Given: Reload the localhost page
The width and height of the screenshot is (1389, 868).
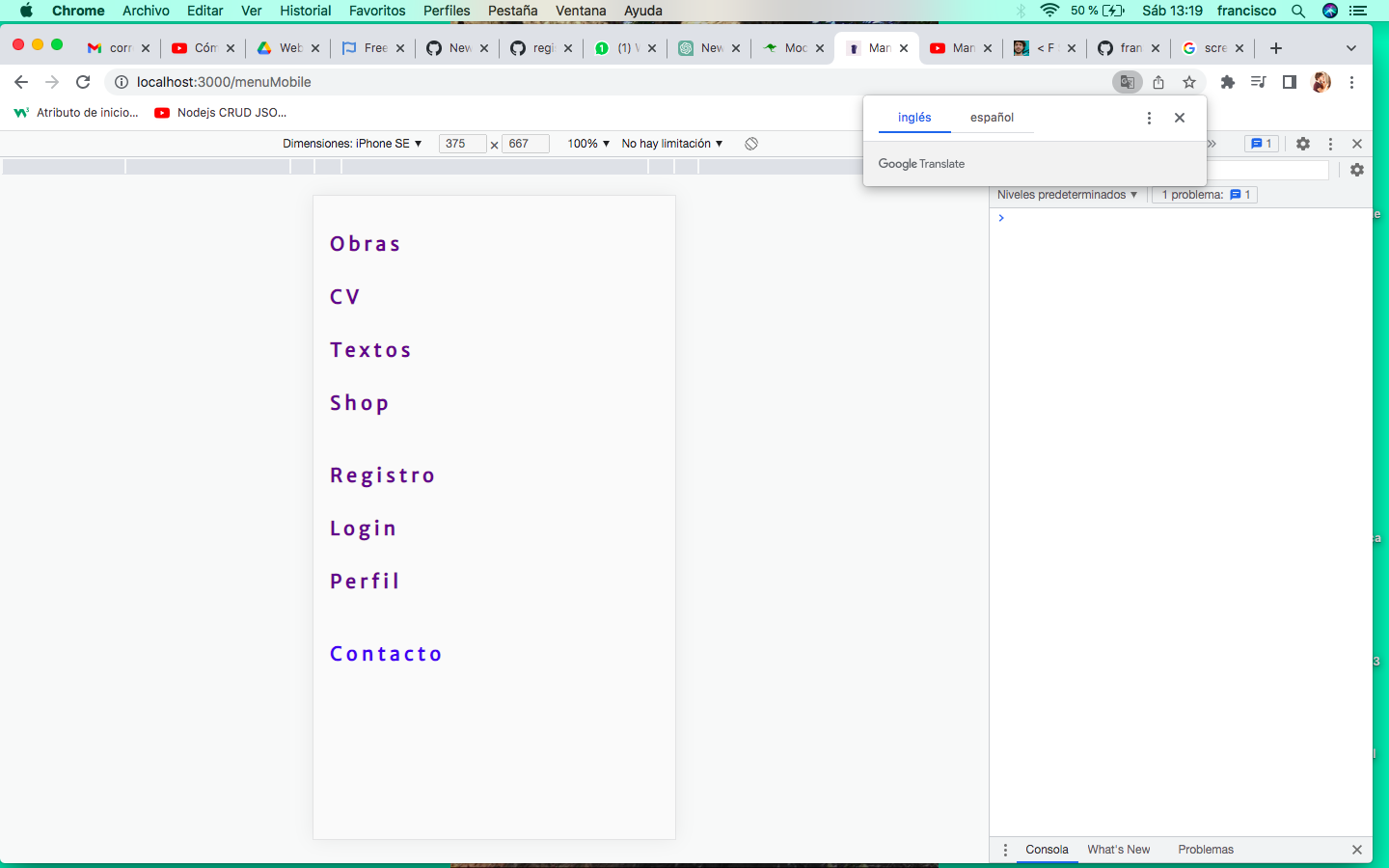Looking at the screenshot, I should tap(83, 82).
